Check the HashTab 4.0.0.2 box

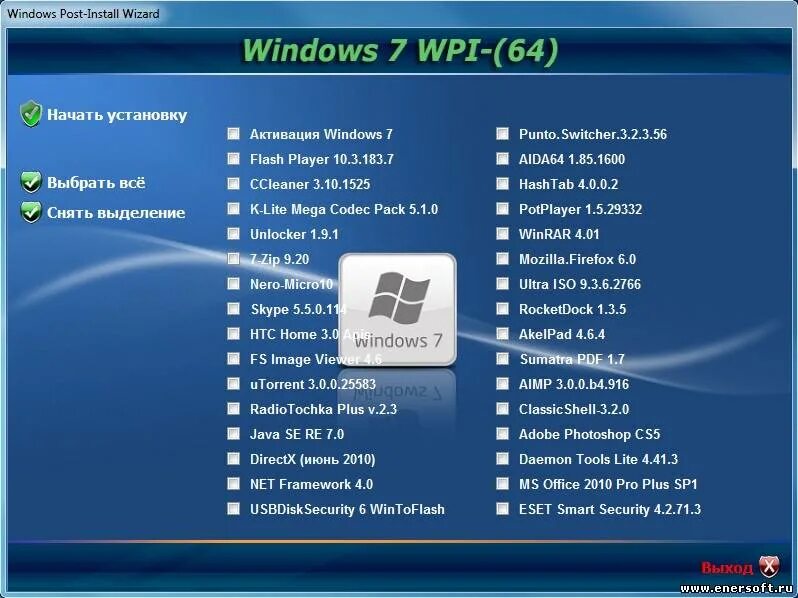[502, 184]
